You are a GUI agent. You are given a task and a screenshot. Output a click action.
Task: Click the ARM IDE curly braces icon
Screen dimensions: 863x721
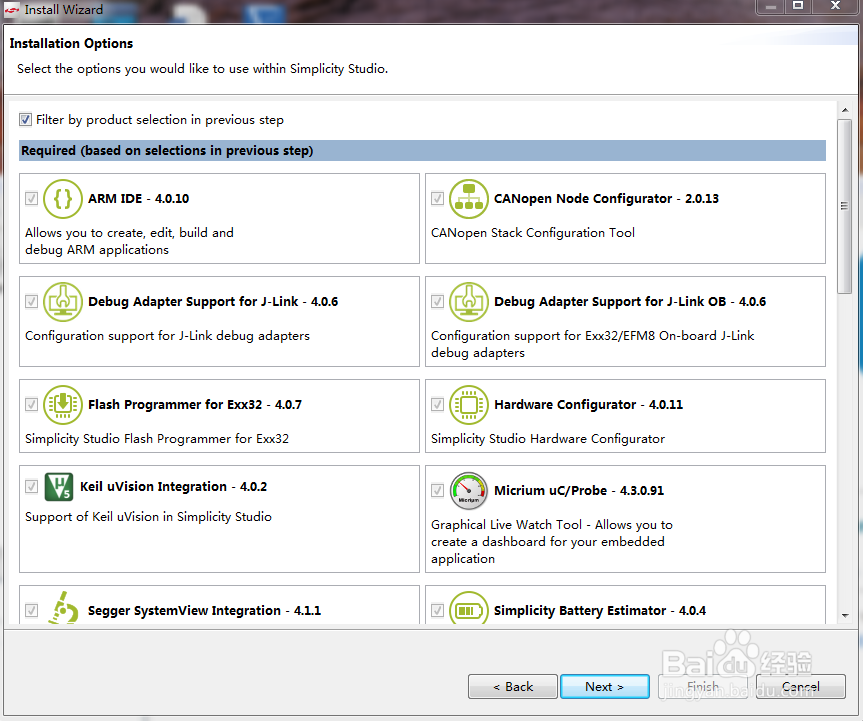point(63,199)
